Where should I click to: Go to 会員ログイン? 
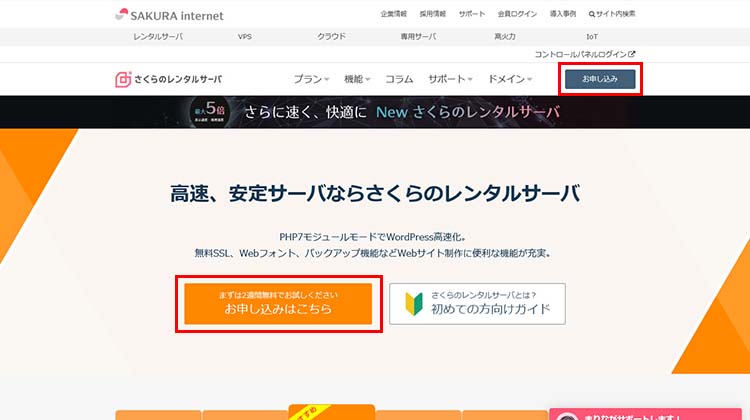517,14
